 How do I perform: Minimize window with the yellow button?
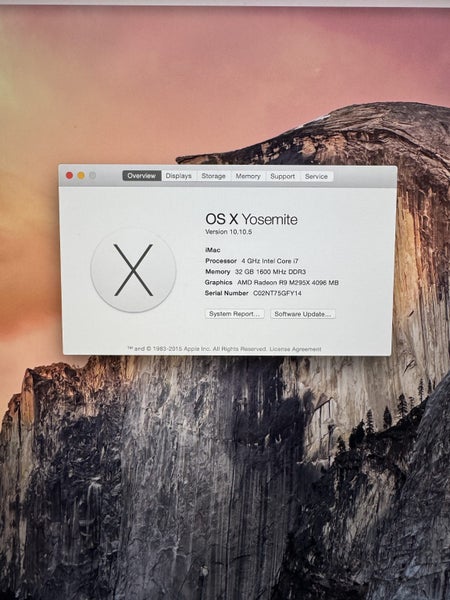81,175
